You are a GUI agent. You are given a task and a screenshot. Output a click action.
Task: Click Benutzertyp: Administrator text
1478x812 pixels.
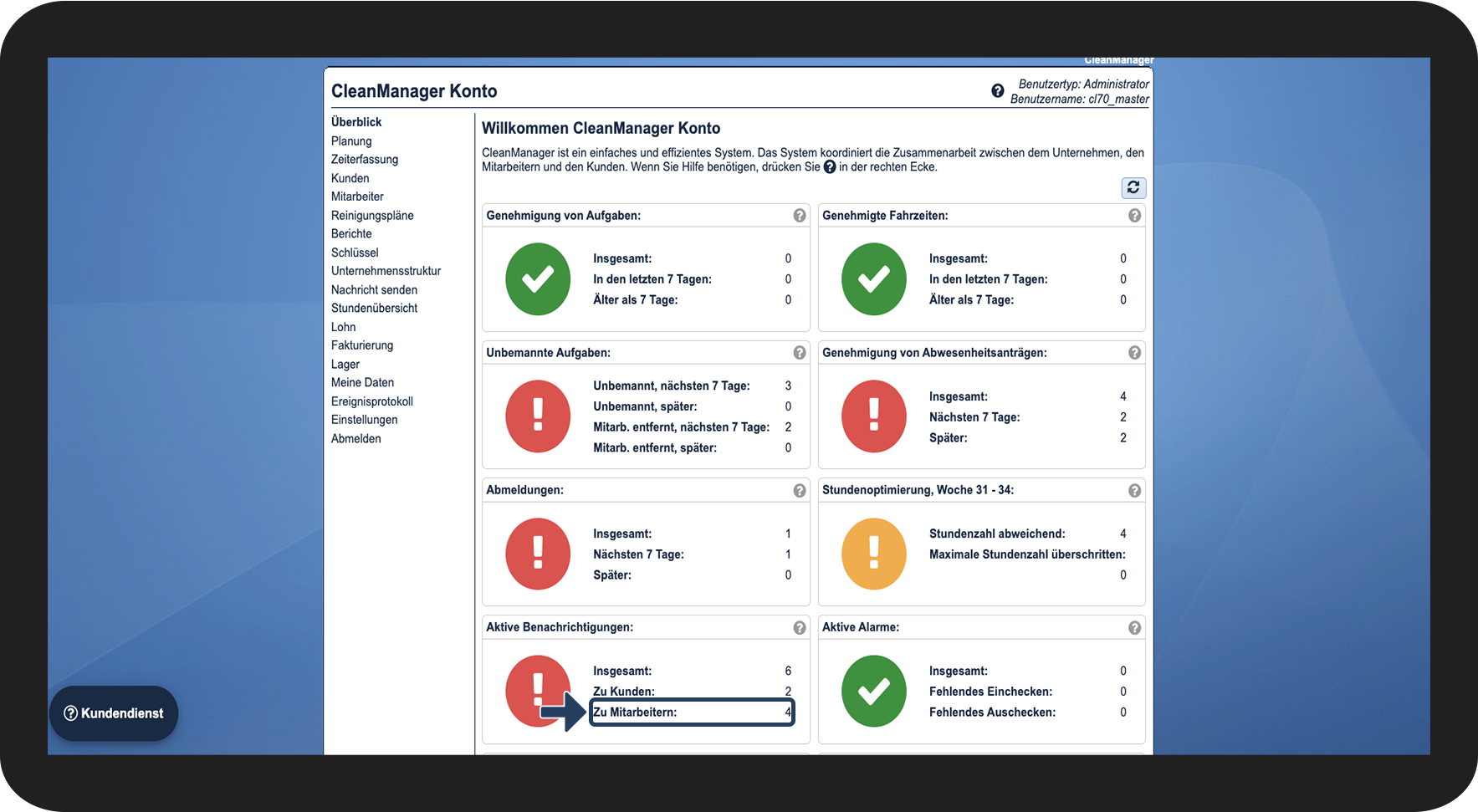click(x=1084, y=84)
